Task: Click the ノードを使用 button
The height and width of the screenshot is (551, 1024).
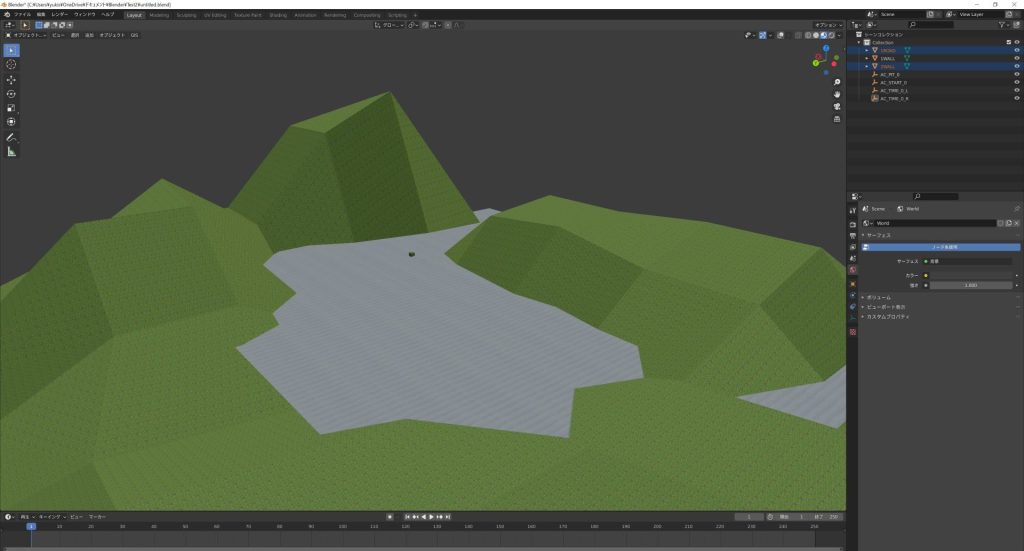Action: [946, 246]
